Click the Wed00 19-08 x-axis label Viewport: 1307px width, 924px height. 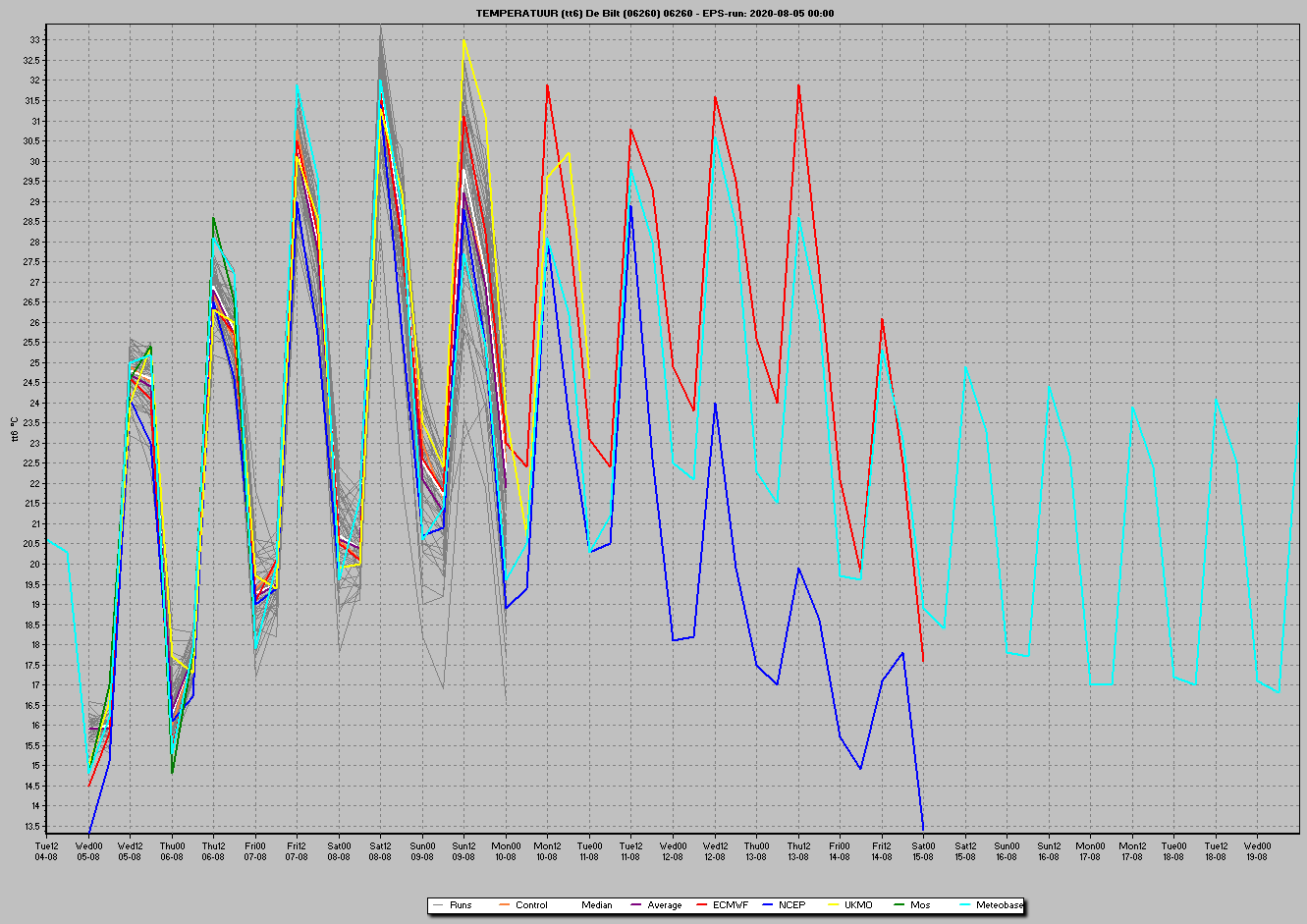coord(1257,850)
